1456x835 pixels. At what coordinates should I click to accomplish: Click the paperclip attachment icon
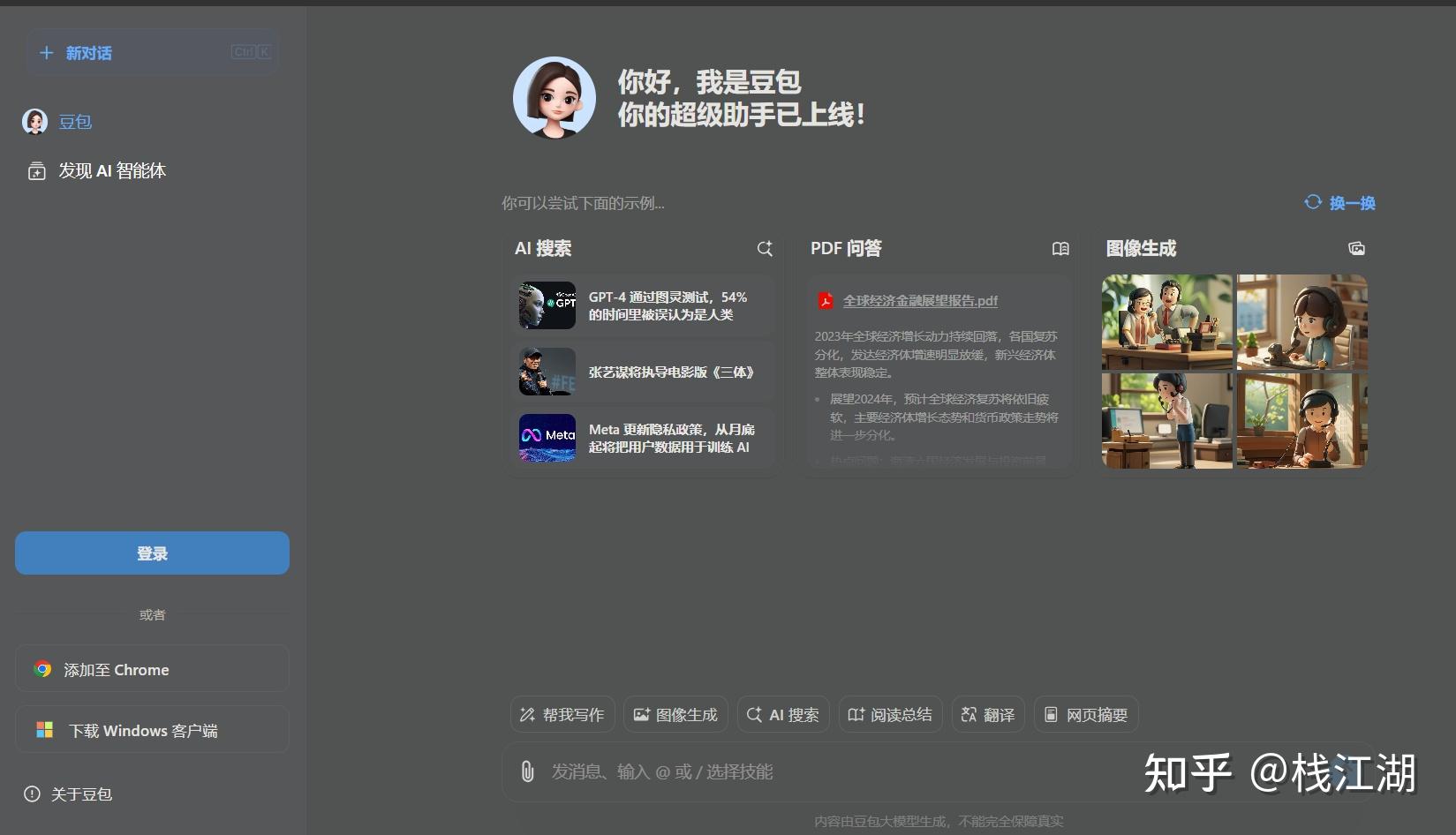point(527,771)
